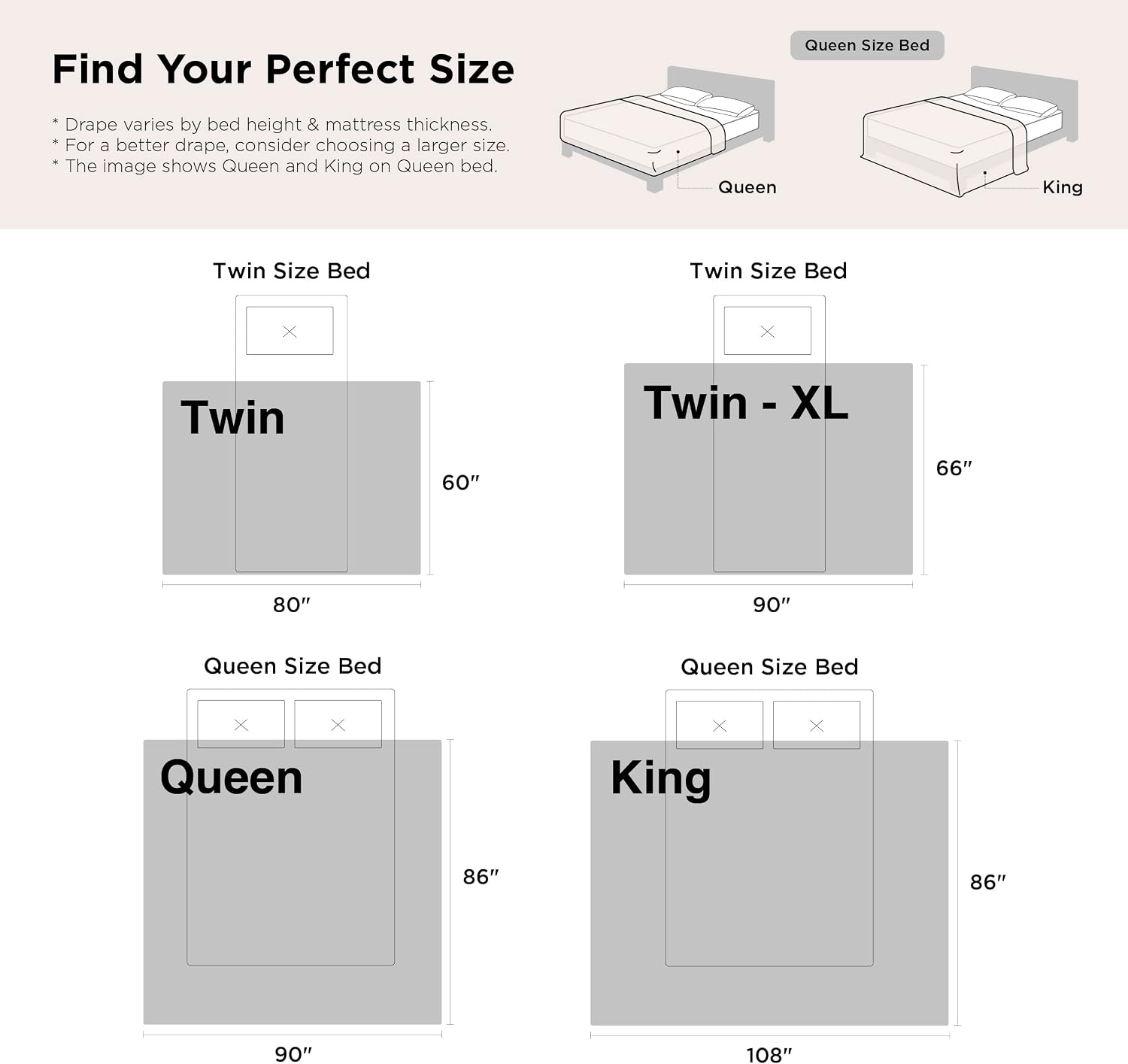Screen dimensions: 1128x1064
Task: Select the Twin blanket gray area
Action: [292, 478]
